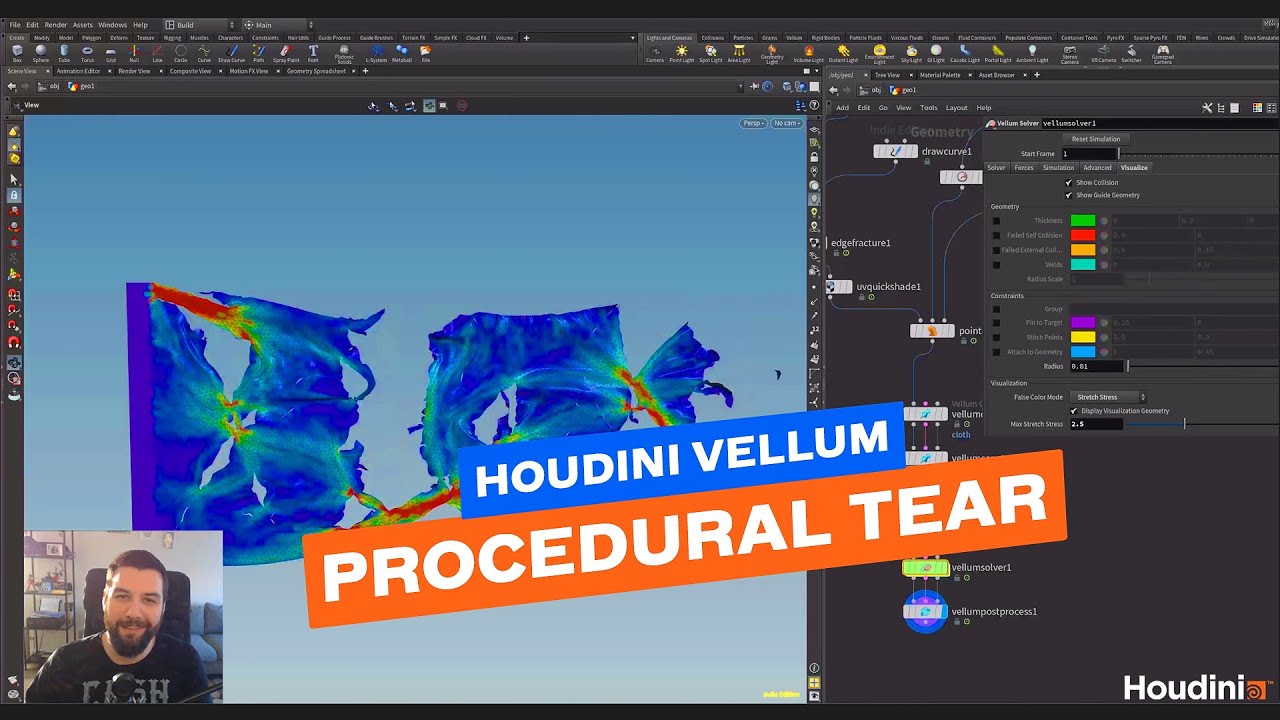Enable the Failed Self Collision checkbox

(996, 236)
